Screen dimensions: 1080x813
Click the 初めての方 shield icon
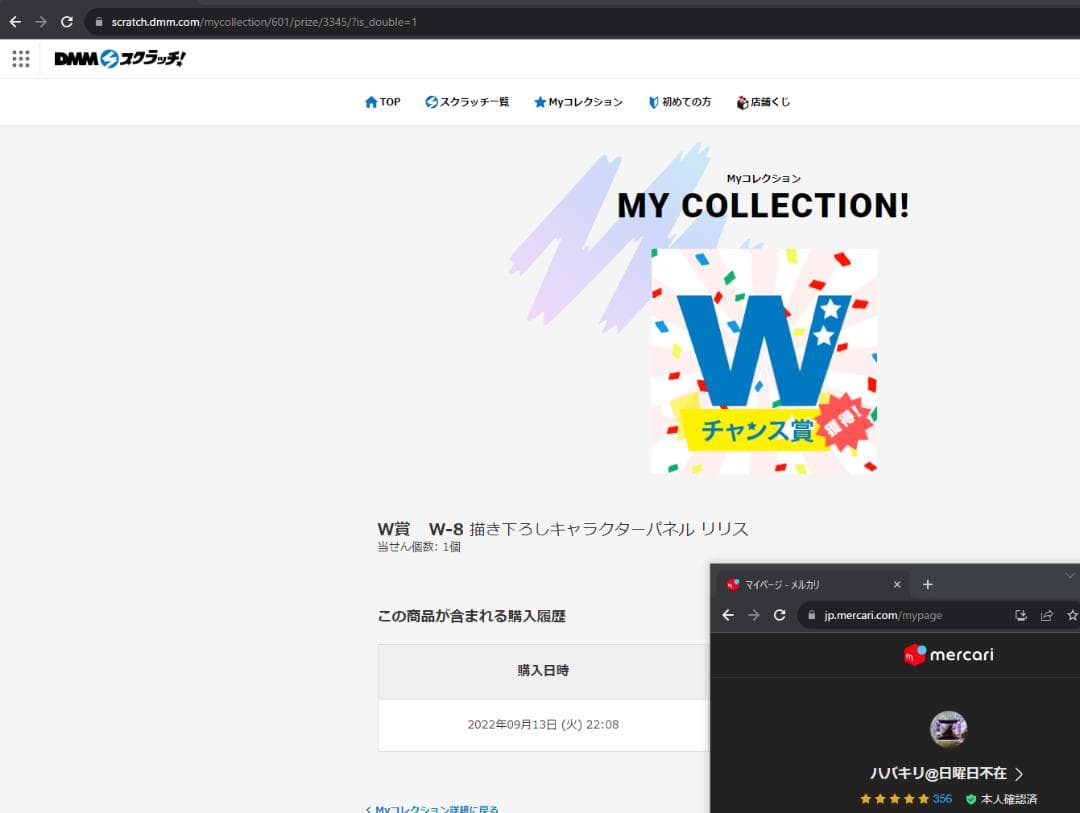coord(652,101)
